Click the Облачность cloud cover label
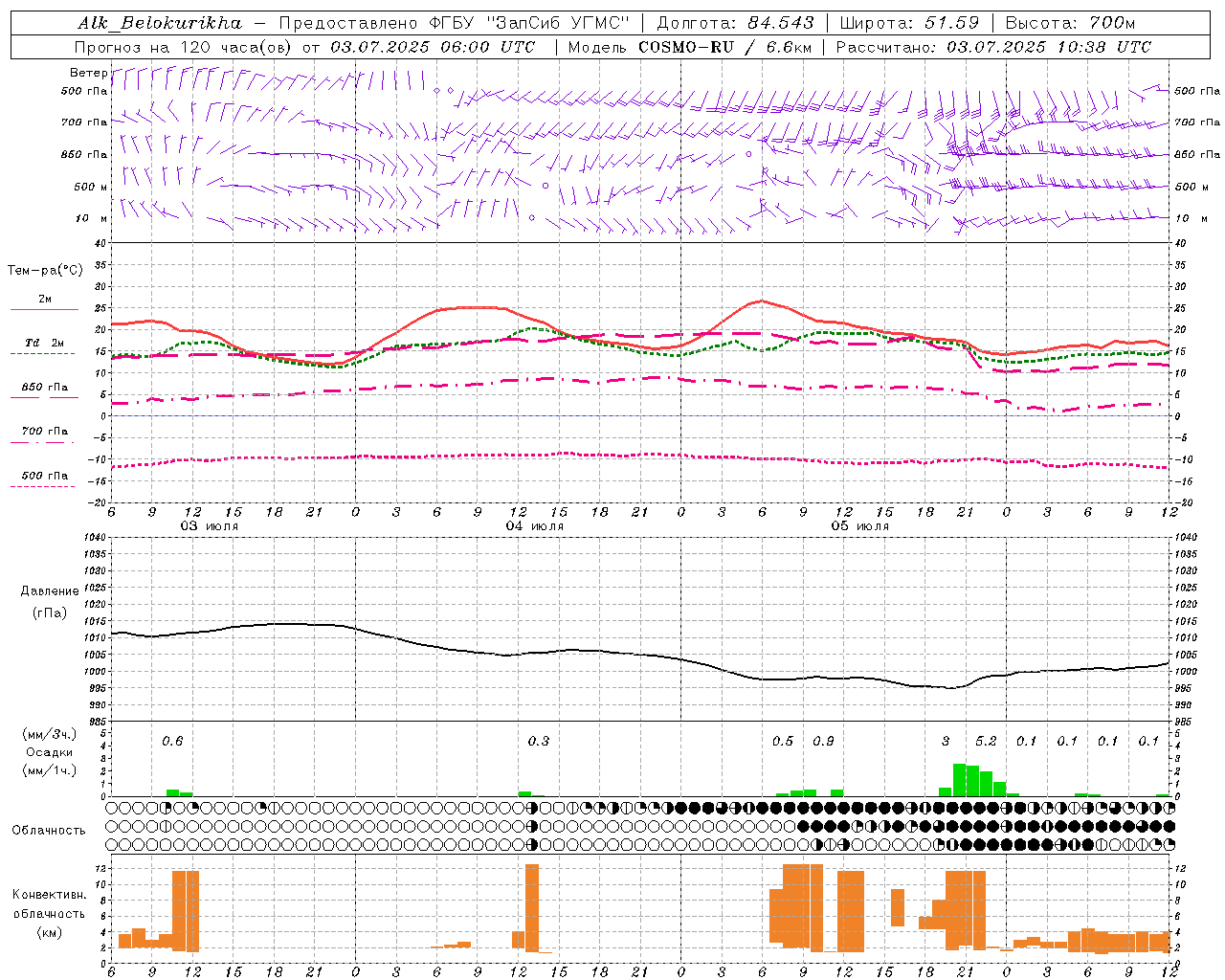Image resolution: width=1225 pixels, height=980 pixels. tap(49, 831)
